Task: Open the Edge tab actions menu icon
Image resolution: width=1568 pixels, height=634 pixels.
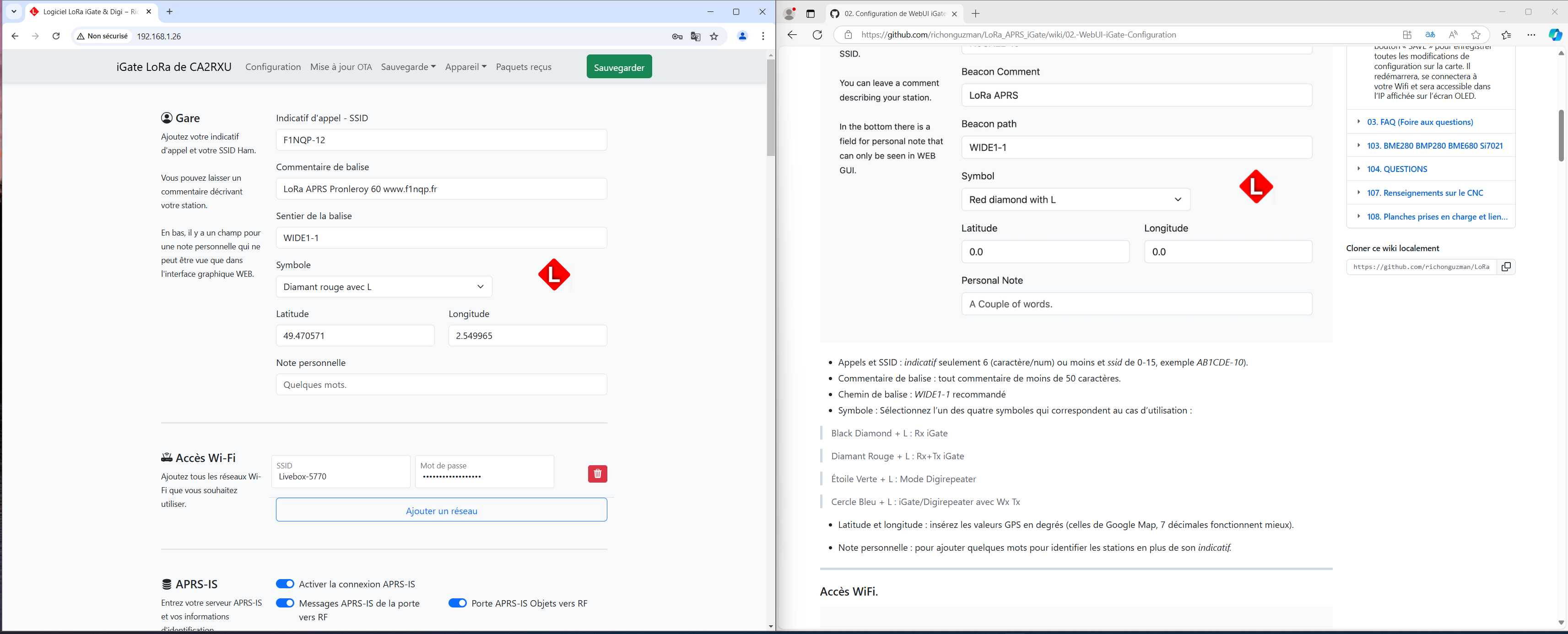Action: 810,13
